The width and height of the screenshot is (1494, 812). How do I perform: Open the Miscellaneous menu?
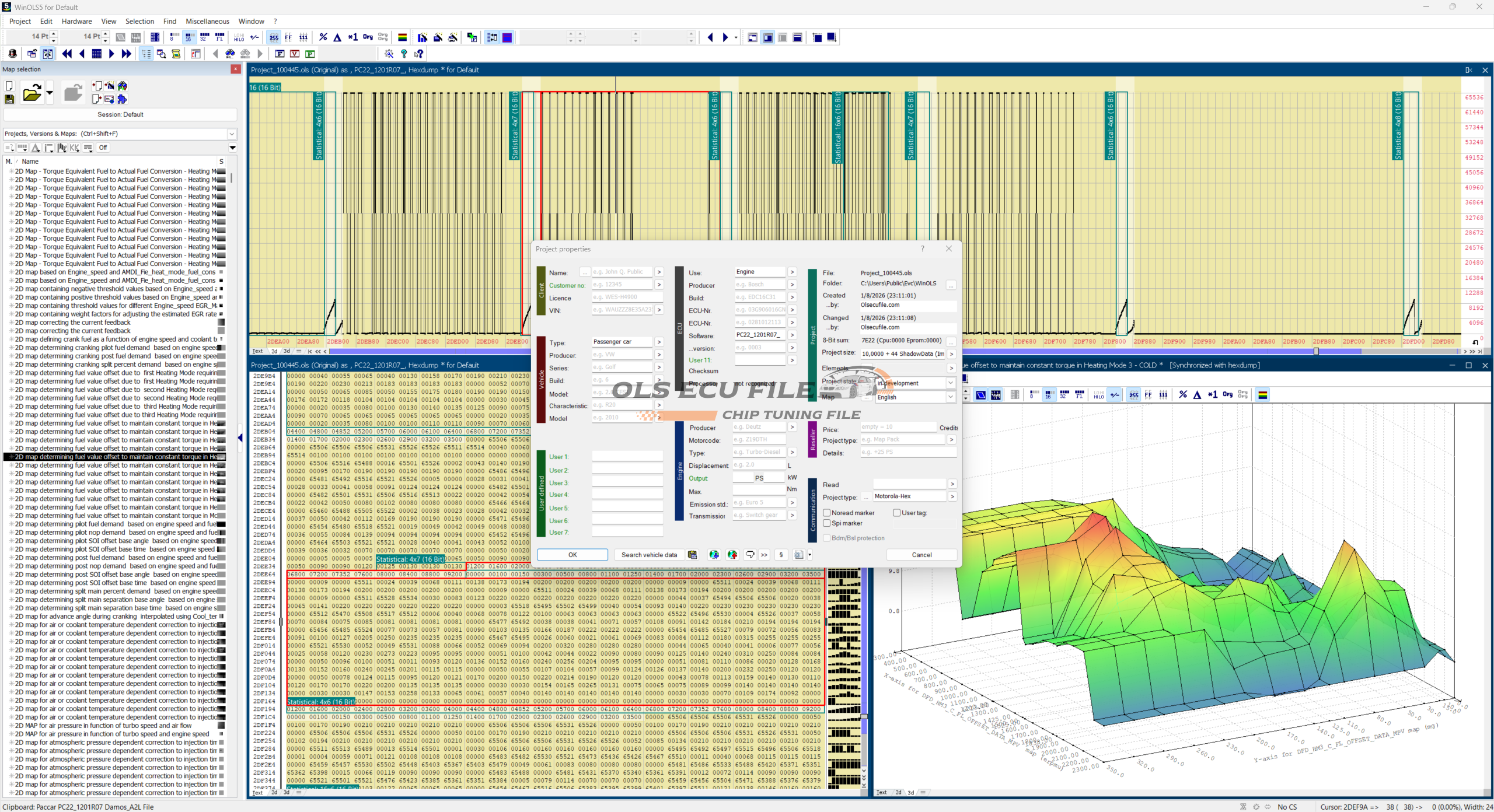pyautogui.click(x=207, y=21)
